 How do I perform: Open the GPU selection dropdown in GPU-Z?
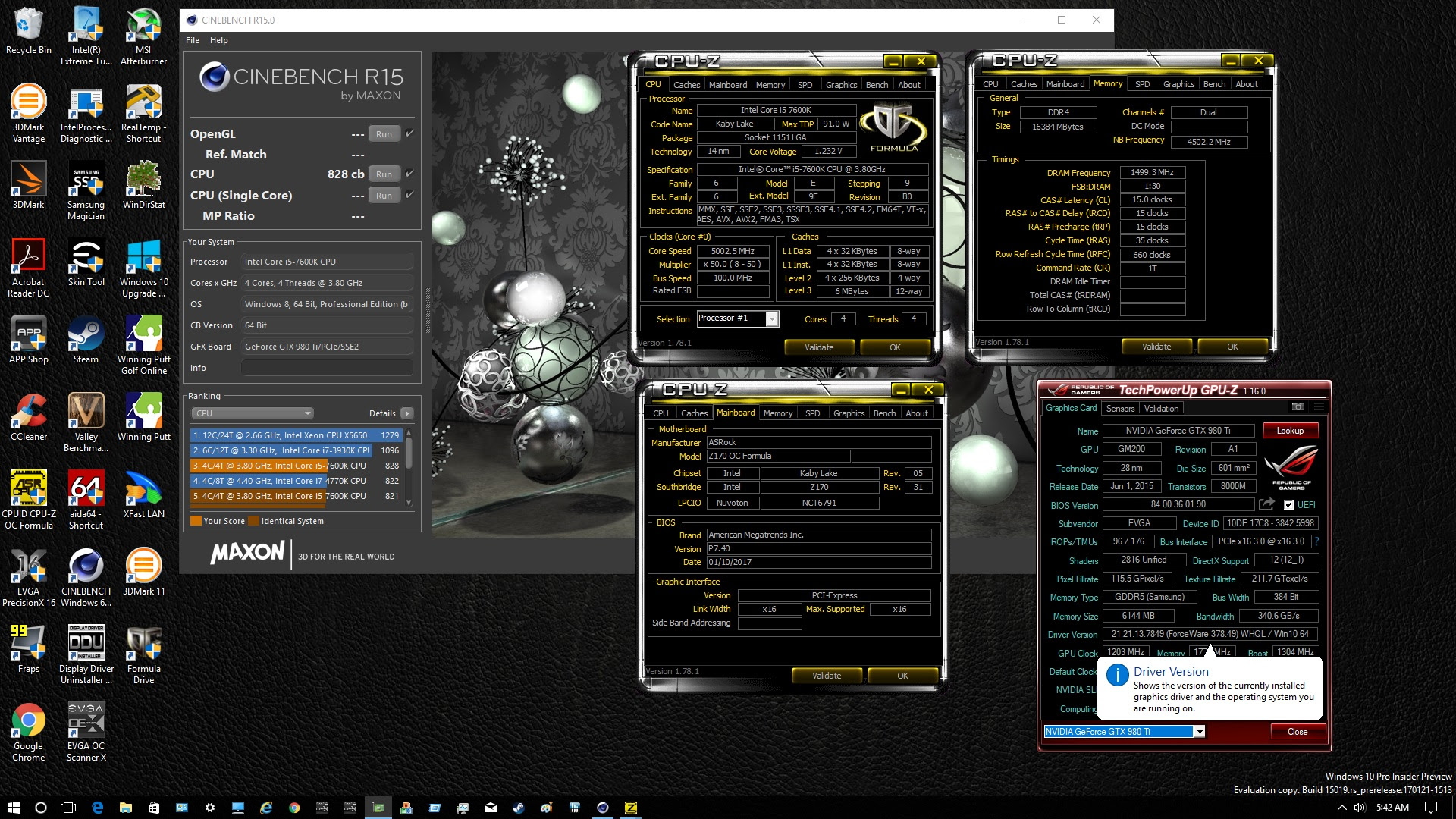1124,732
